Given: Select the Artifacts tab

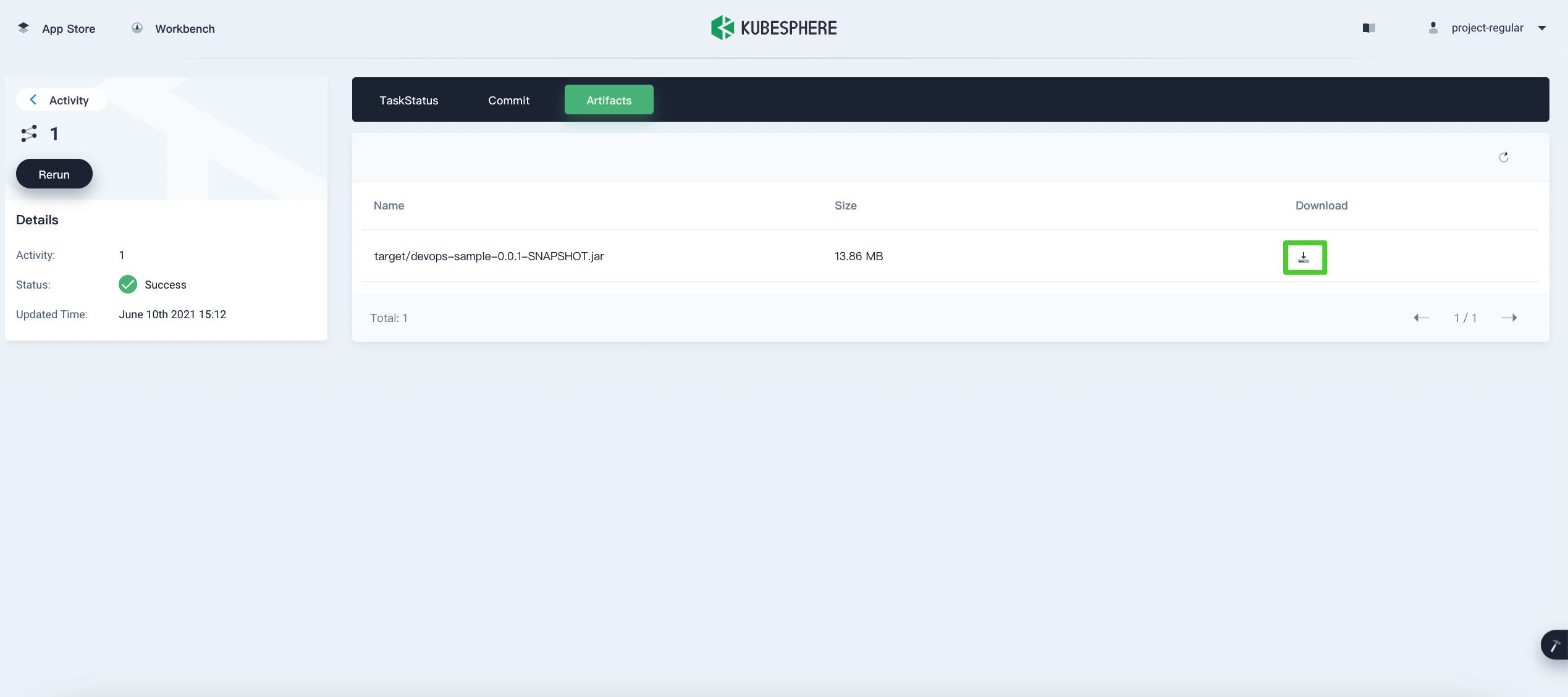Looking at the screenshot, I should 609,100.
